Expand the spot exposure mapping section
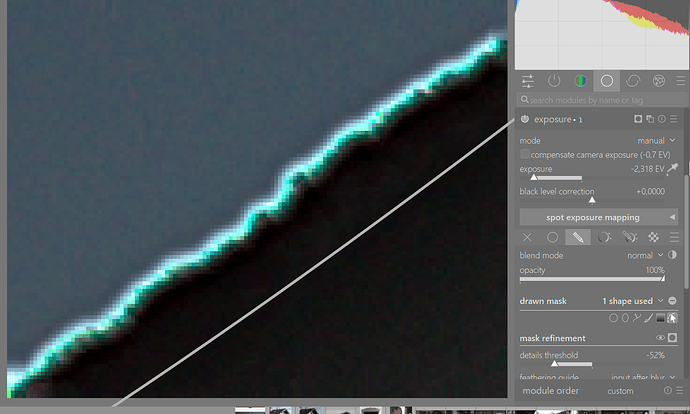 tap(599, 217)
